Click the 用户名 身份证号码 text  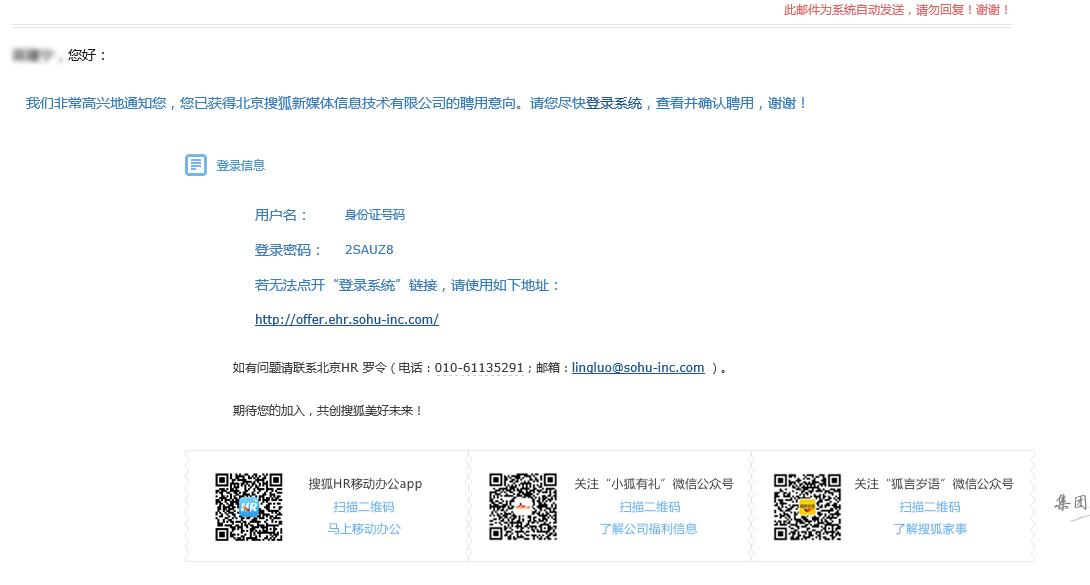(x=330, y=214)
